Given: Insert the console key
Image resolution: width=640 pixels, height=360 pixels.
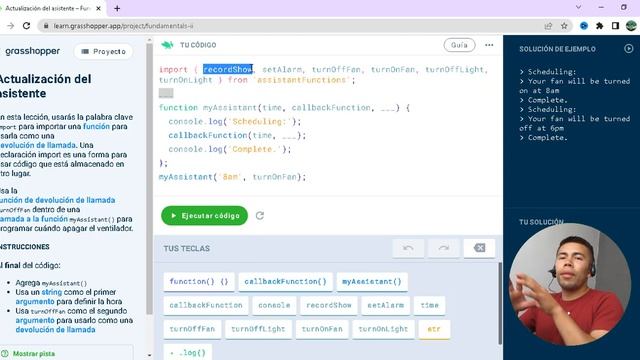Looking at the screenshot, I should [x=274, y=305].
